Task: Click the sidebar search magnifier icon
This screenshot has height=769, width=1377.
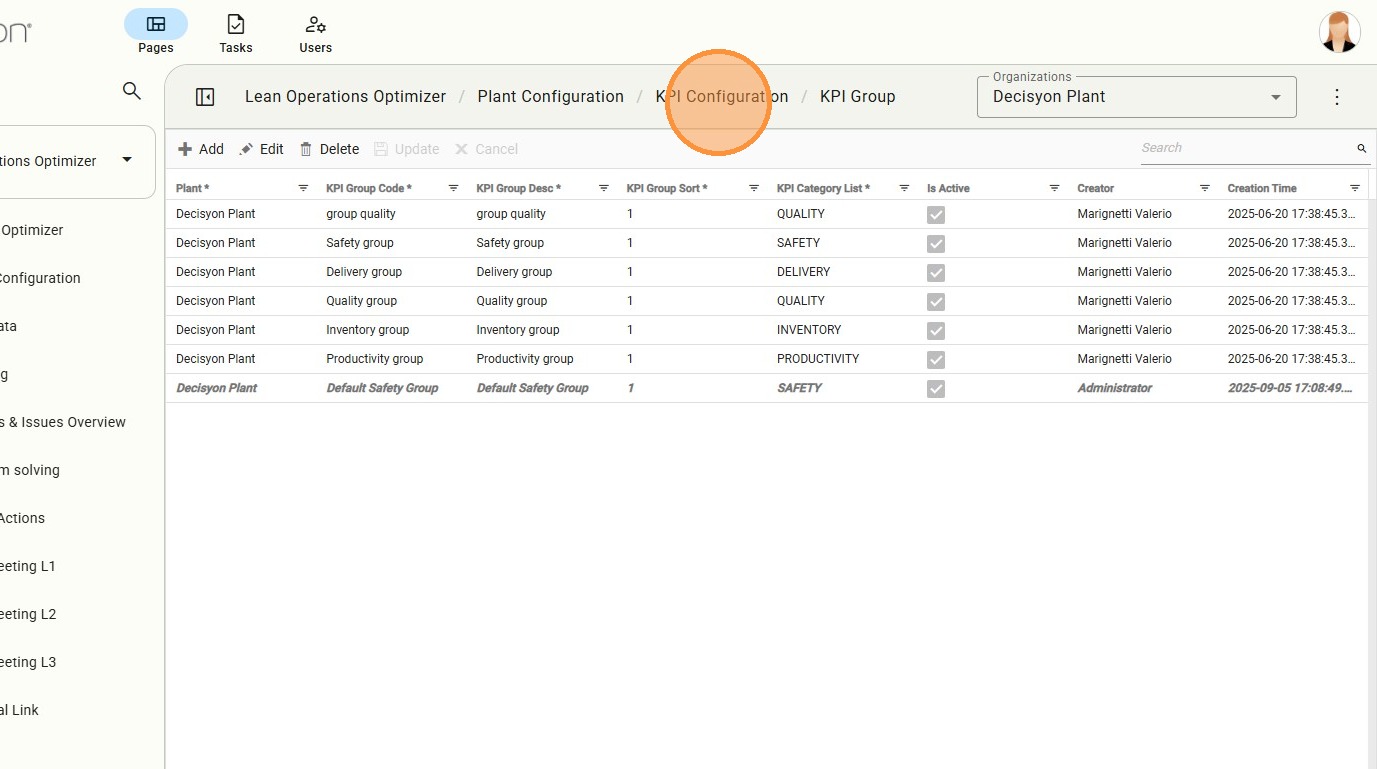Action: [131, 91]
